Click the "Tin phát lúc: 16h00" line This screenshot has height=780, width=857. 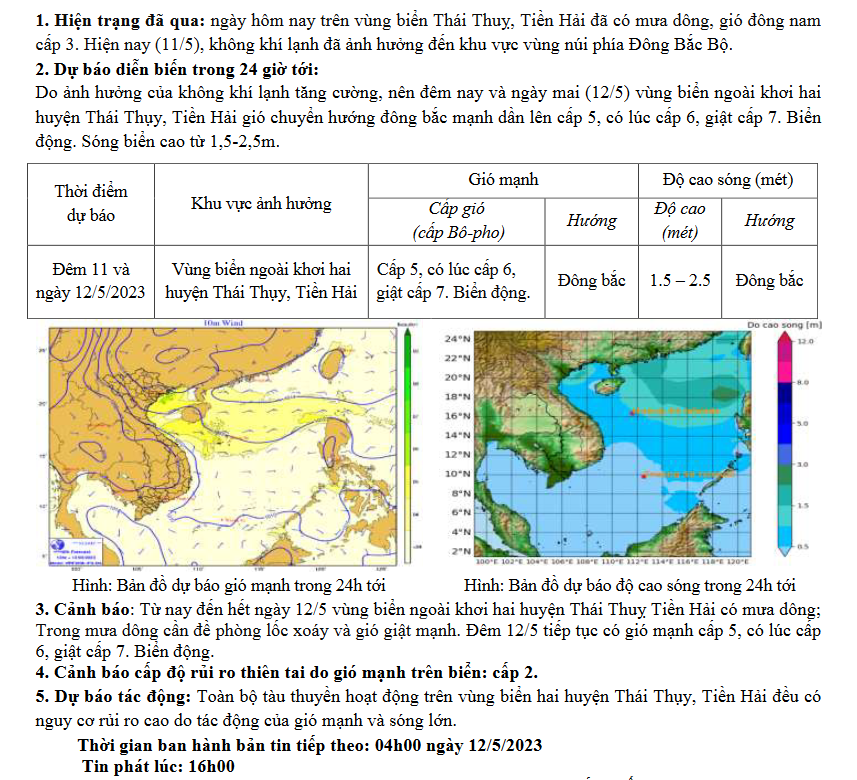click(x=158, y=766)
